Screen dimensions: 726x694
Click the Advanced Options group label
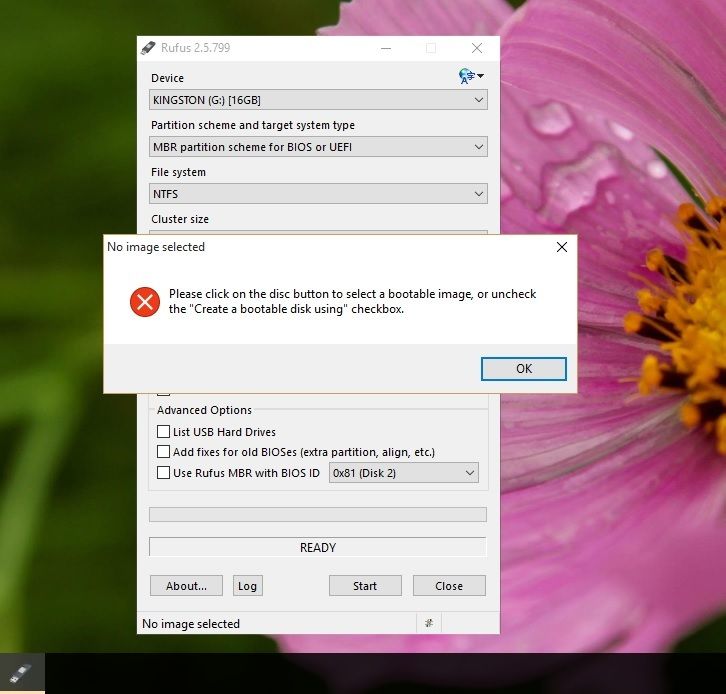tap(204, 410)
